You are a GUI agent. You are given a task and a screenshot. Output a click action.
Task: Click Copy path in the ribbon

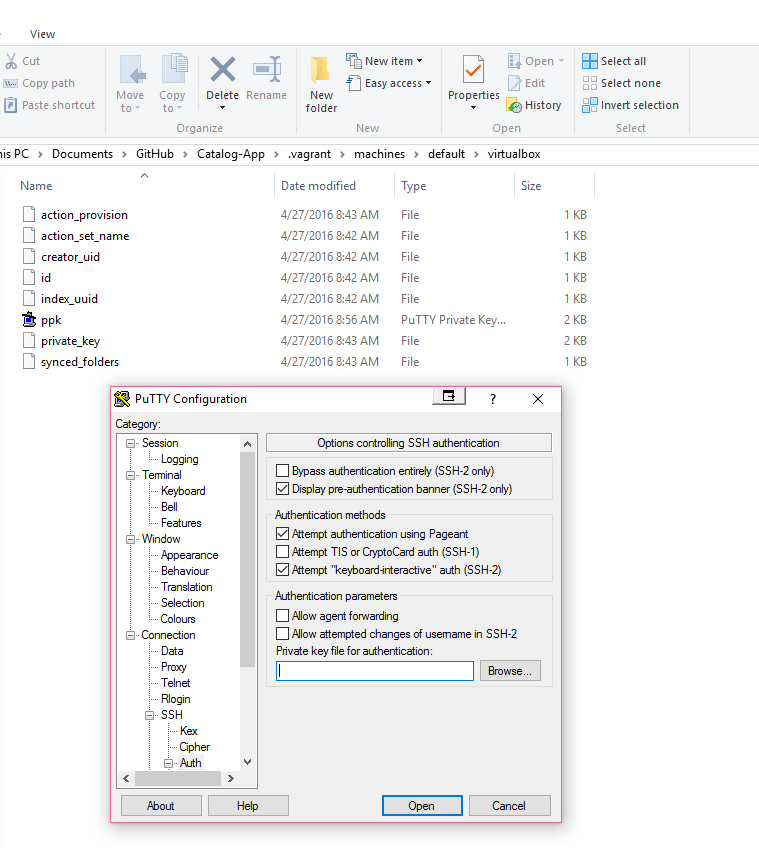(x=39, y=83)
